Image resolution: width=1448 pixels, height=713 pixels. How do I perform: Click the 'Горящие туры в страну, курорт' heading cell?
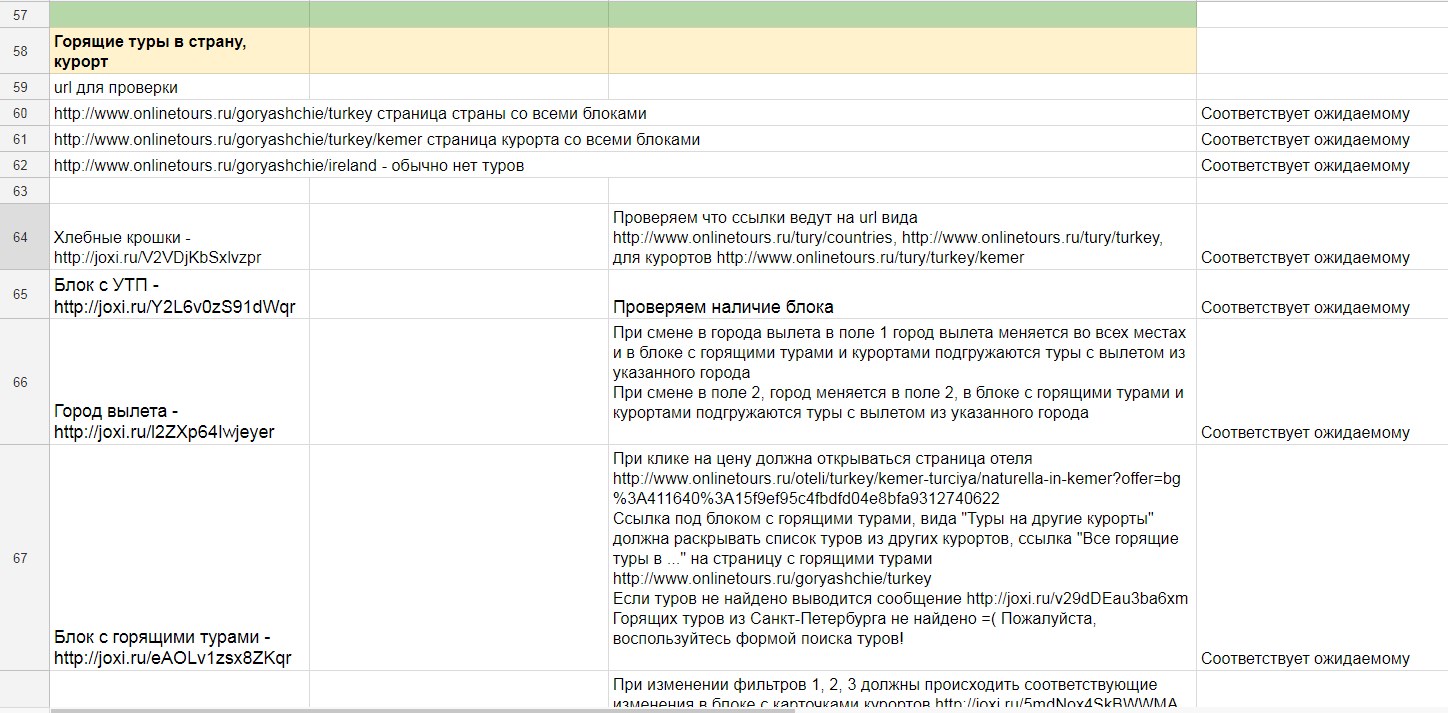click(179, 51)
